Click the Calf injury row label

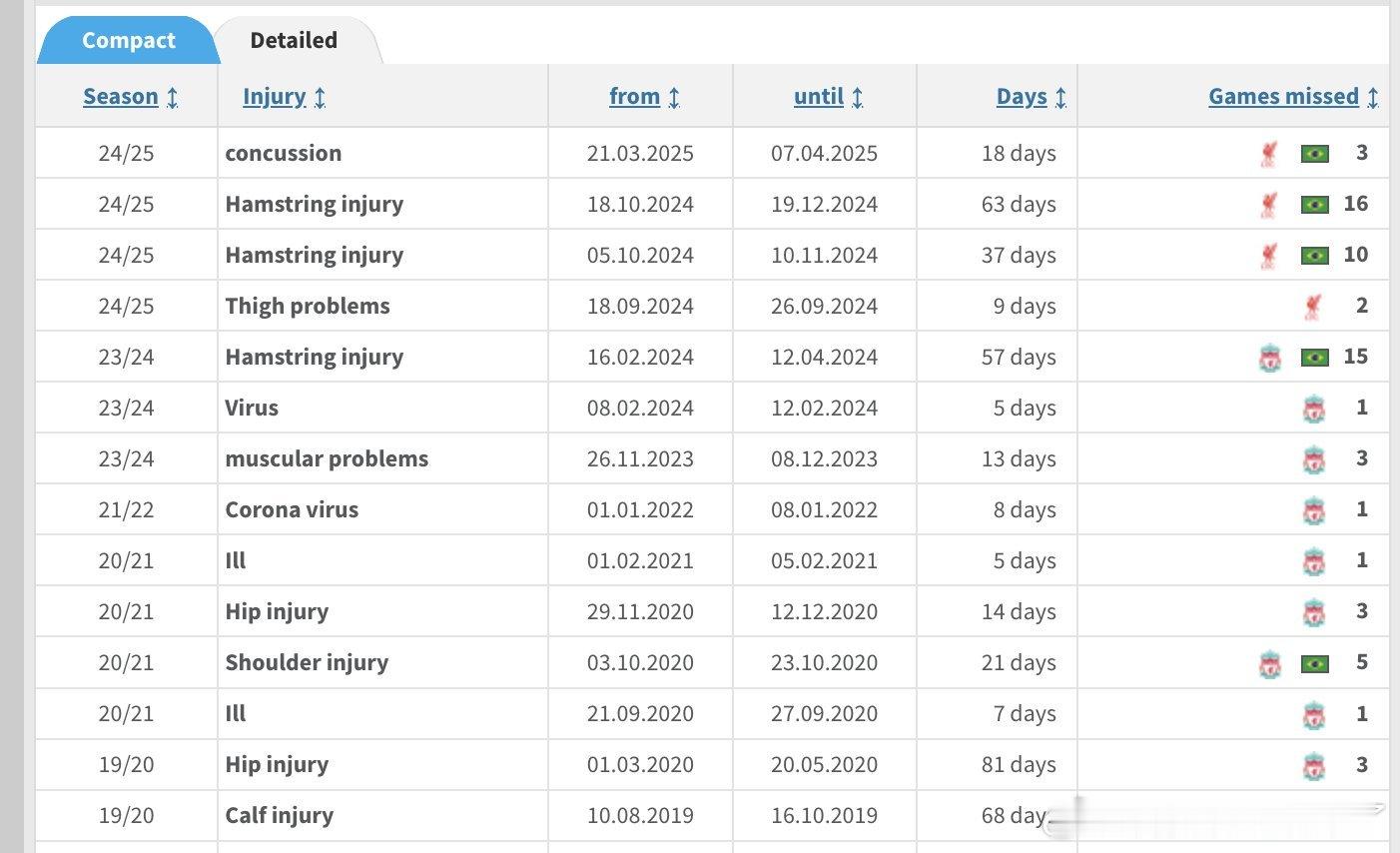point(280,815)
